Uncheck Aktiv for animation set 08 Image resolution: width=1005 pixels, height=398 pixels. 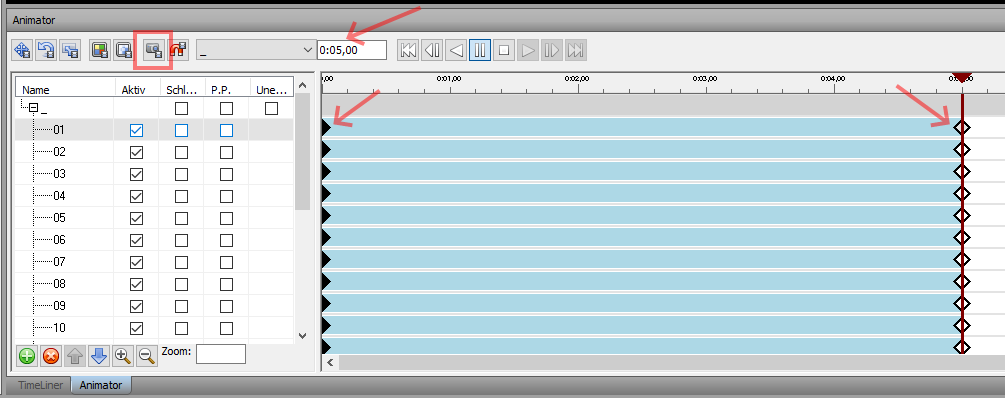tap(136, 284)
